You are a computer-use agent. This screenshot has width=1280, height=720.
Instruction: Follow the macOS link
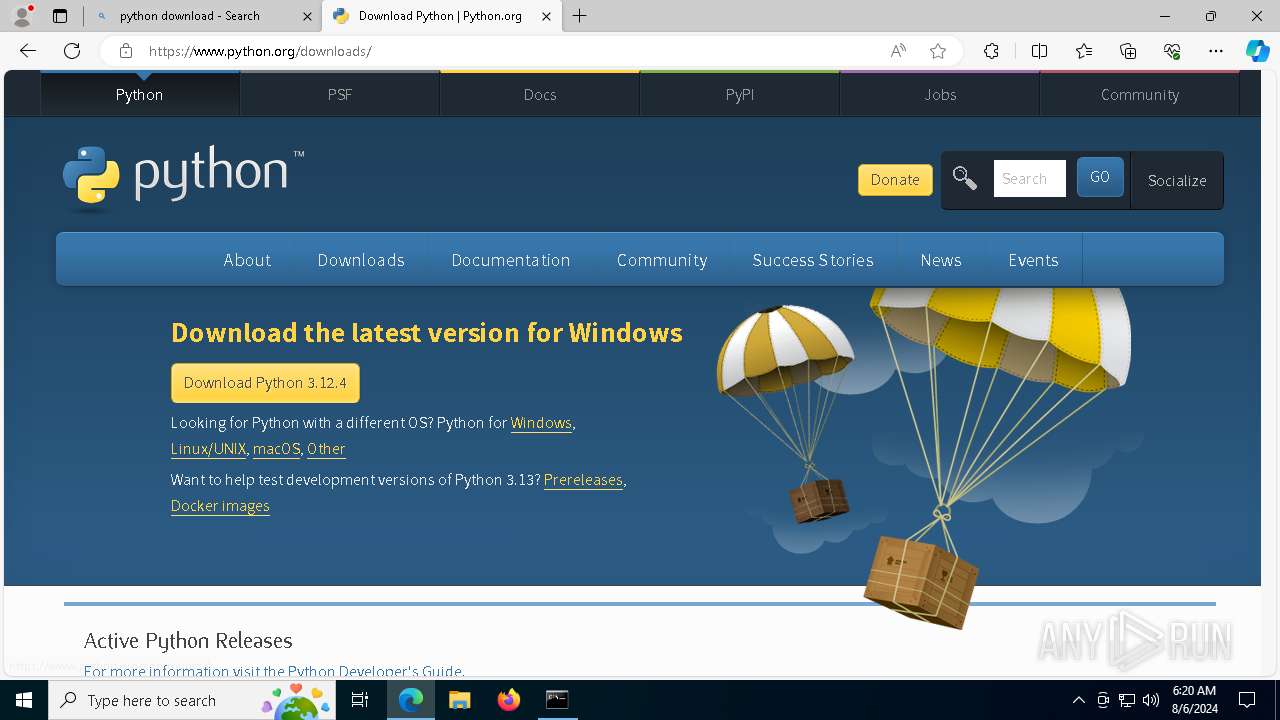pyautogui.click(x=276, y=449)
